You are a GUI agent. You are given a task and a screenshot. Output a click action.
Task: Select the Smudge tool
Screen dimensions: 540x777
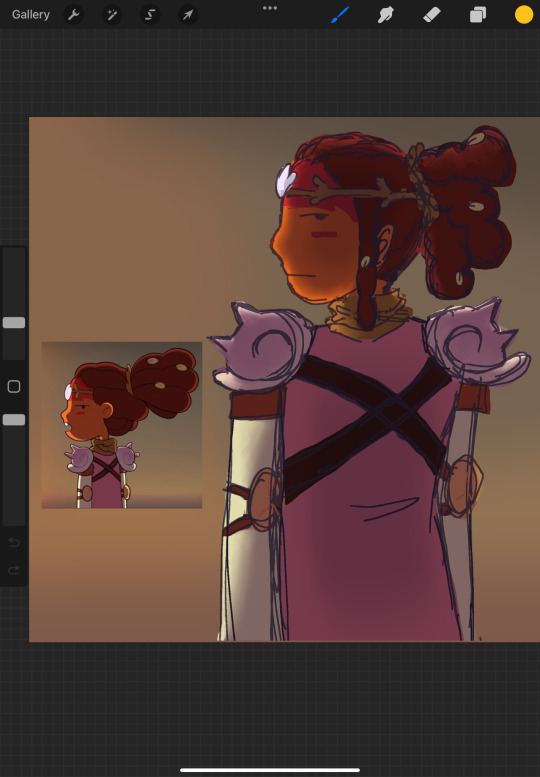coord(385,15)
